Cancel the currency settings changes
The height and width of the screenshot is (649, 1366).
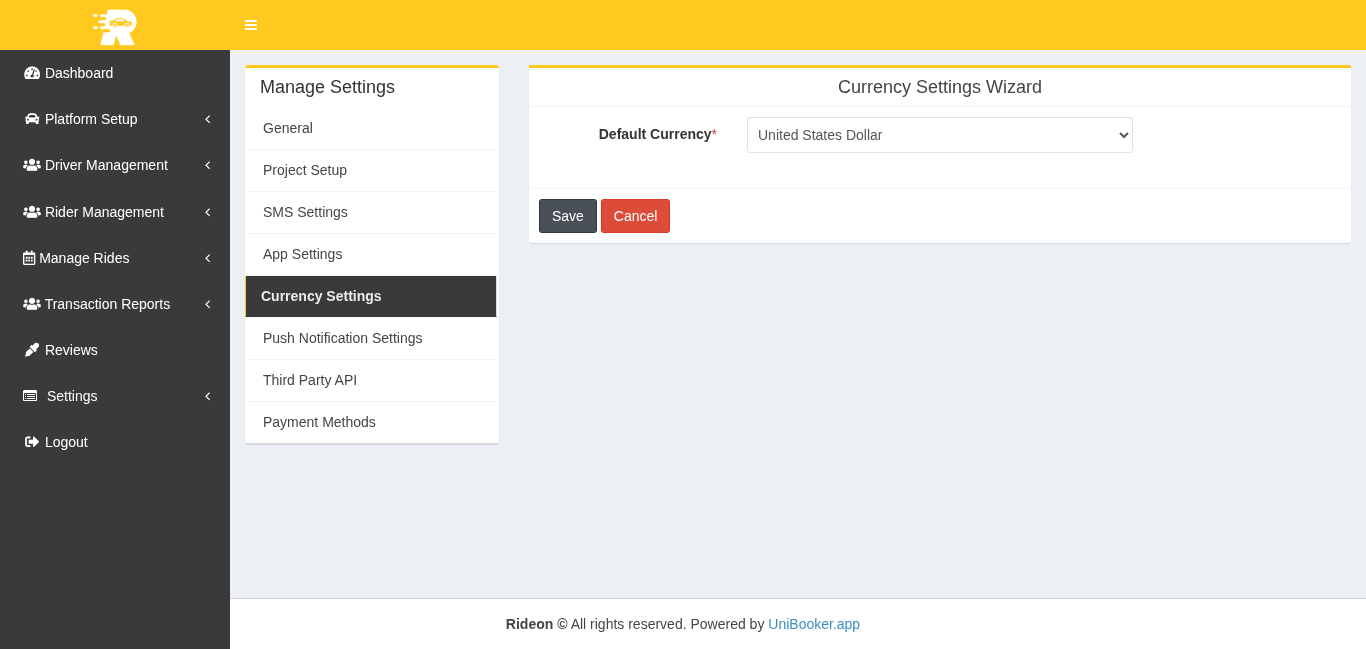coord(635,216)
